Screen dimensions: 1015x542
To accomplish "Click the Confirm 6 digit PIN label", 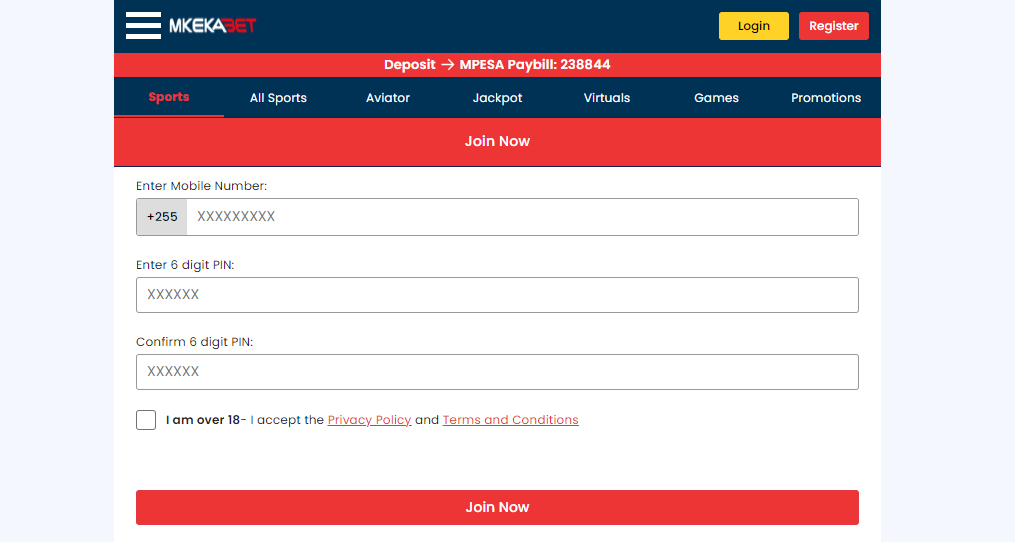I will point(194,342).
